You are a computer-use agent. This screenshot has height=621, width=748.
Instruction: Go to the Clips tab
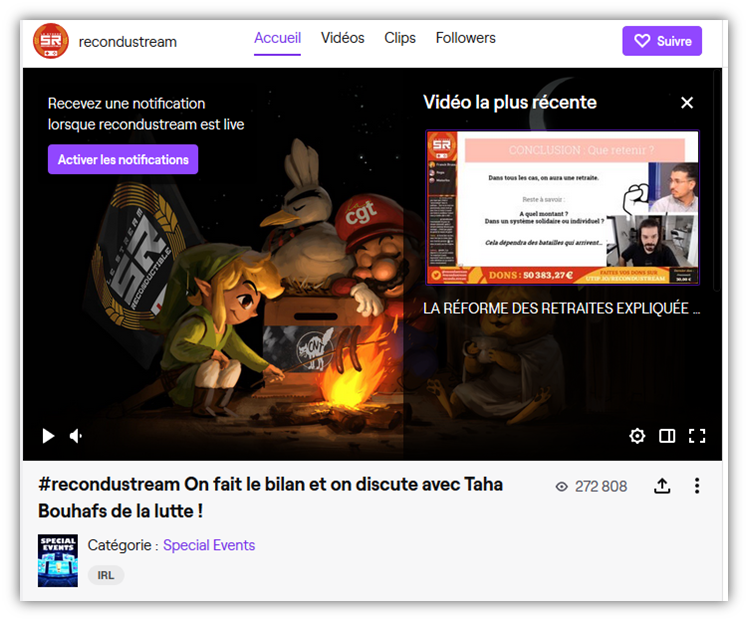tap(400, 38)
